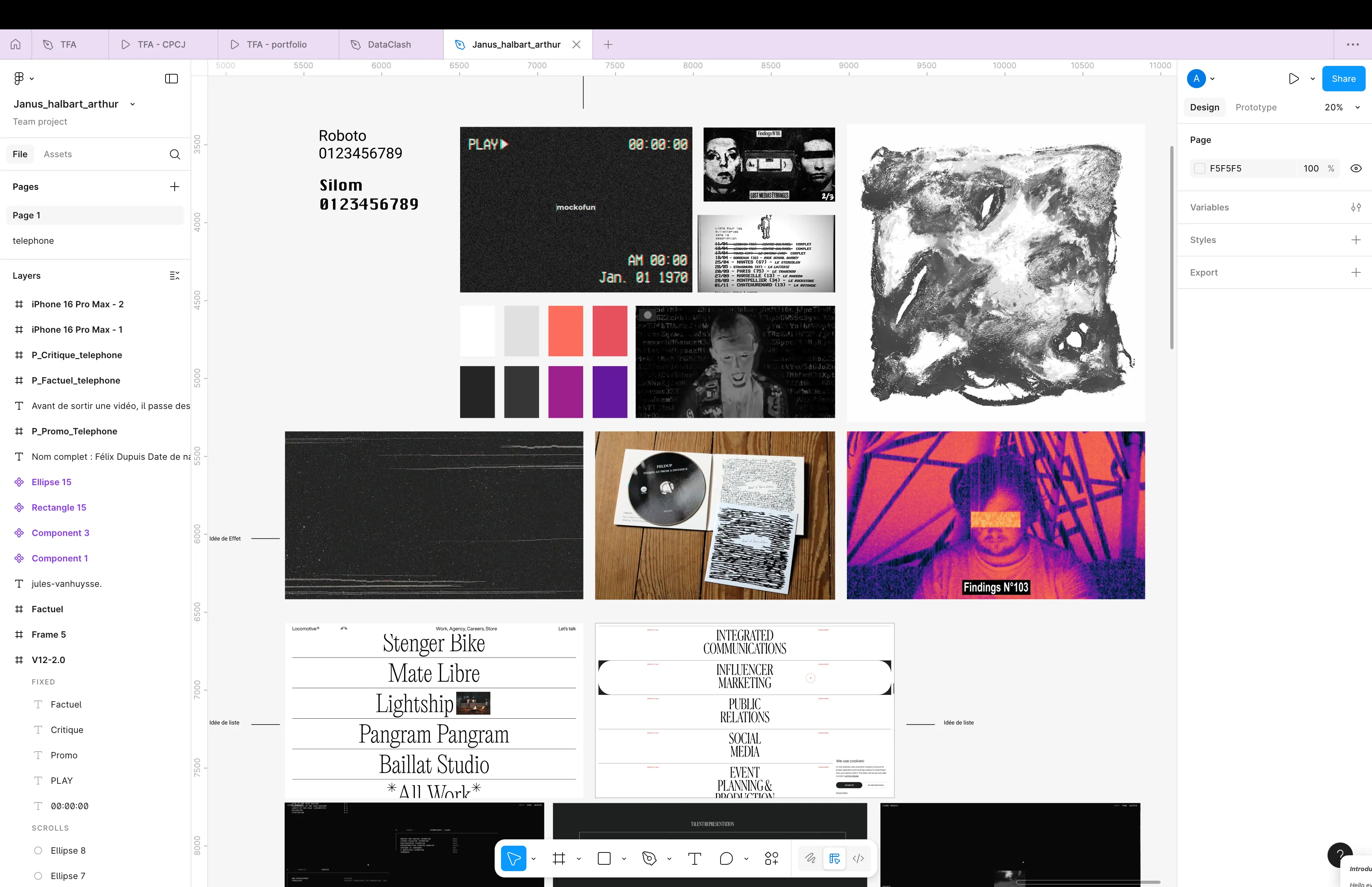Screen dimensions: 1372x887
Task: Toggle page background visibility eye
Action: pyautogui.click(x=1356, y=169)
